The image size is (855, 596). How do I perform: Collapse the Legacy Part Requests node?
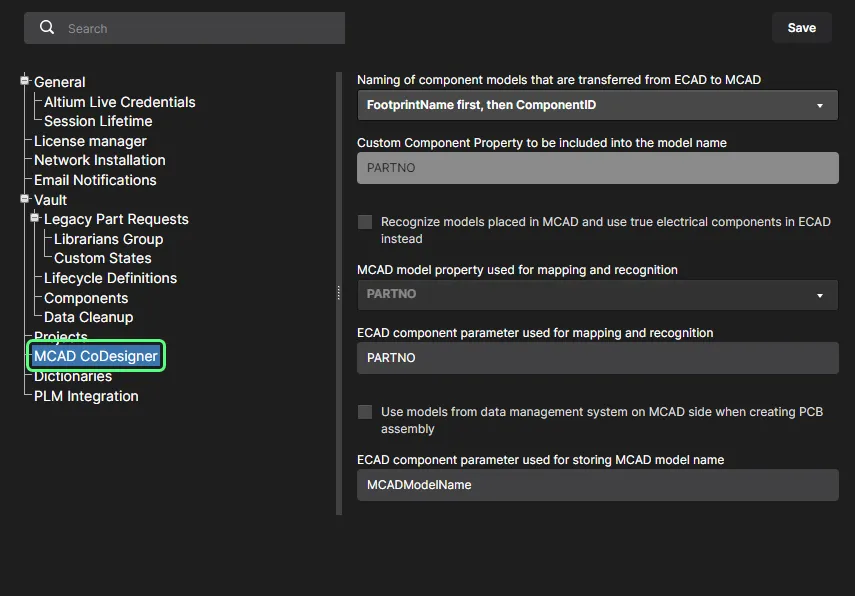[x=35, y=219]
